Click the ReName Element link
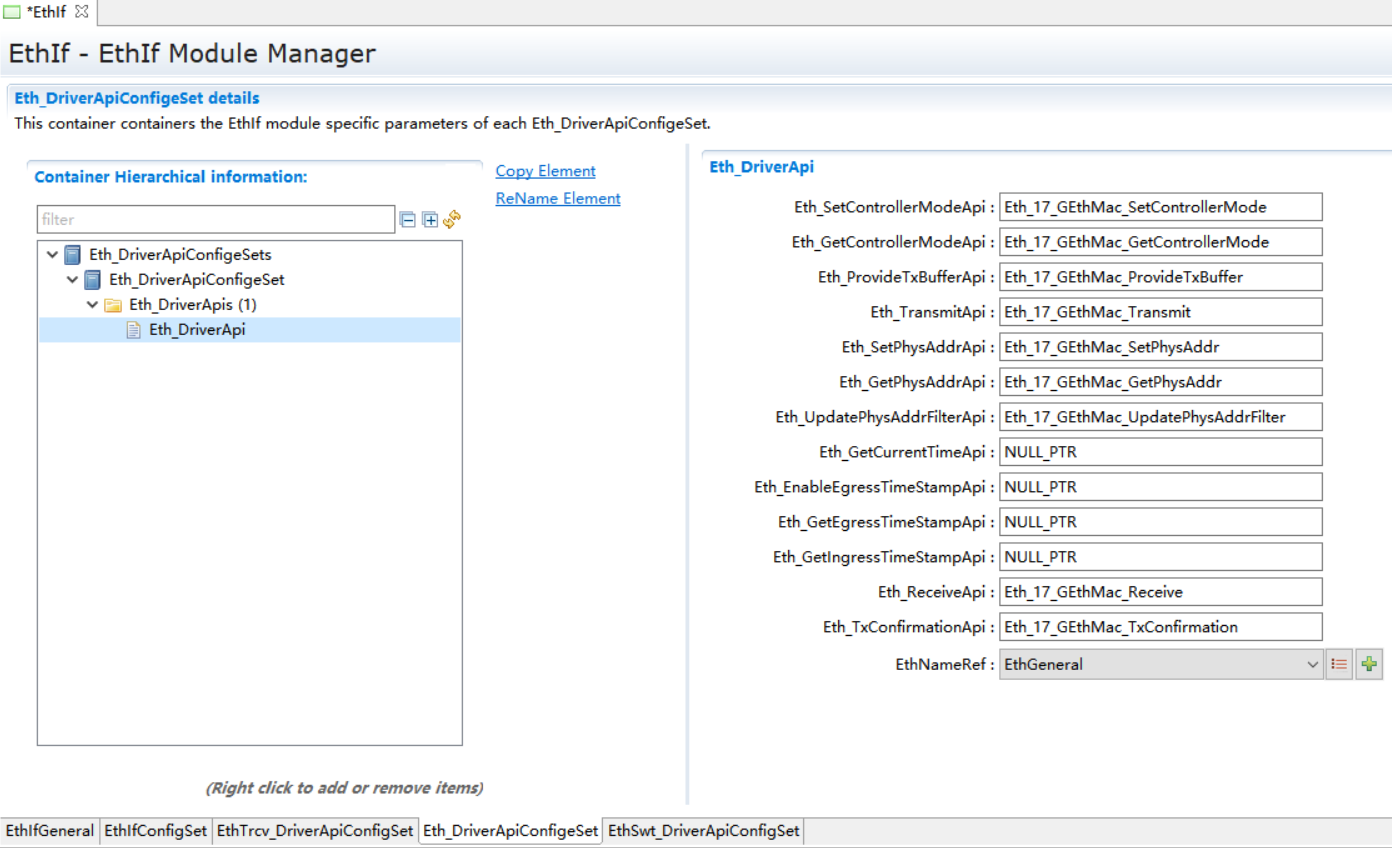The image size is (1392, 848). [558, 198]
